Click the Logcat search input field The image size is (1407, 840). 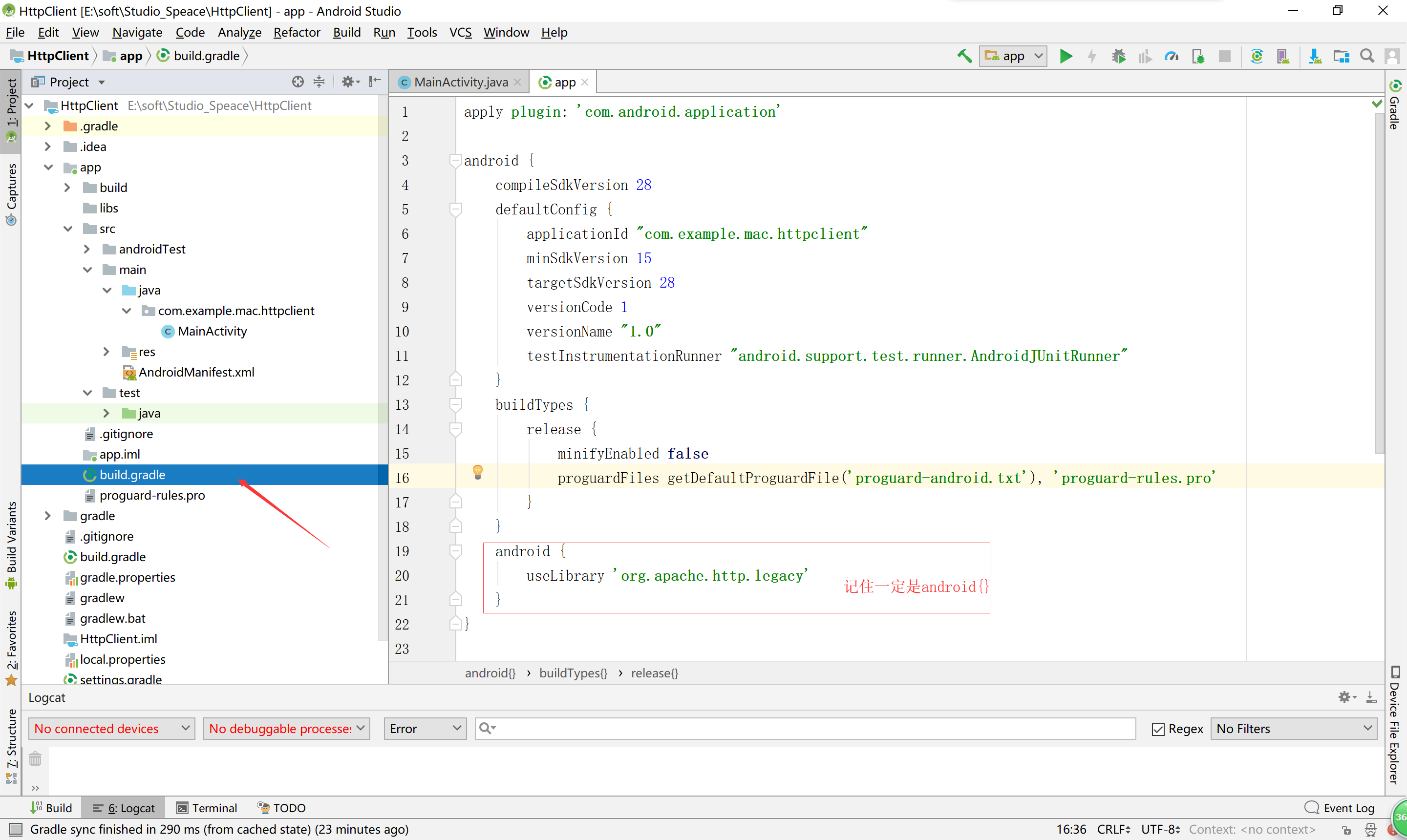click(810, 729)
